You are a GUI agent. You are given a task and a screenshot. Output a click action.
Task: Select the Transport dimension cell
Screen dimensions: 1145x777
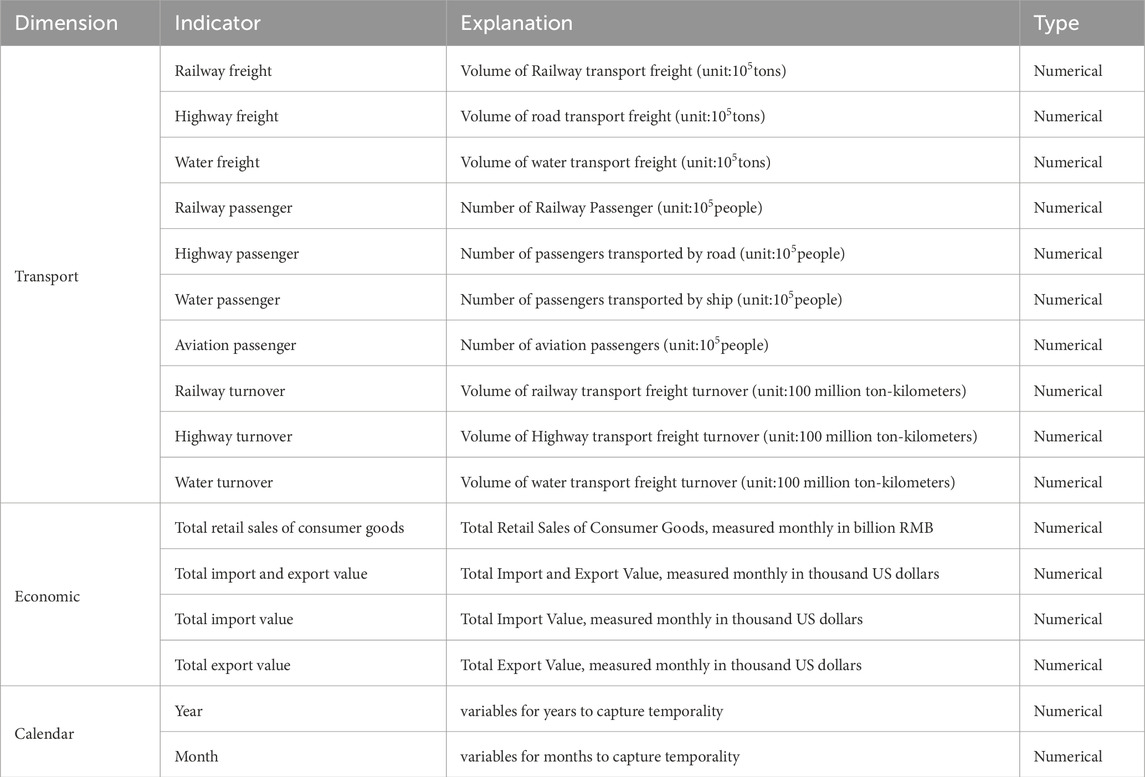pyautogui.click(x=46, y=277)
